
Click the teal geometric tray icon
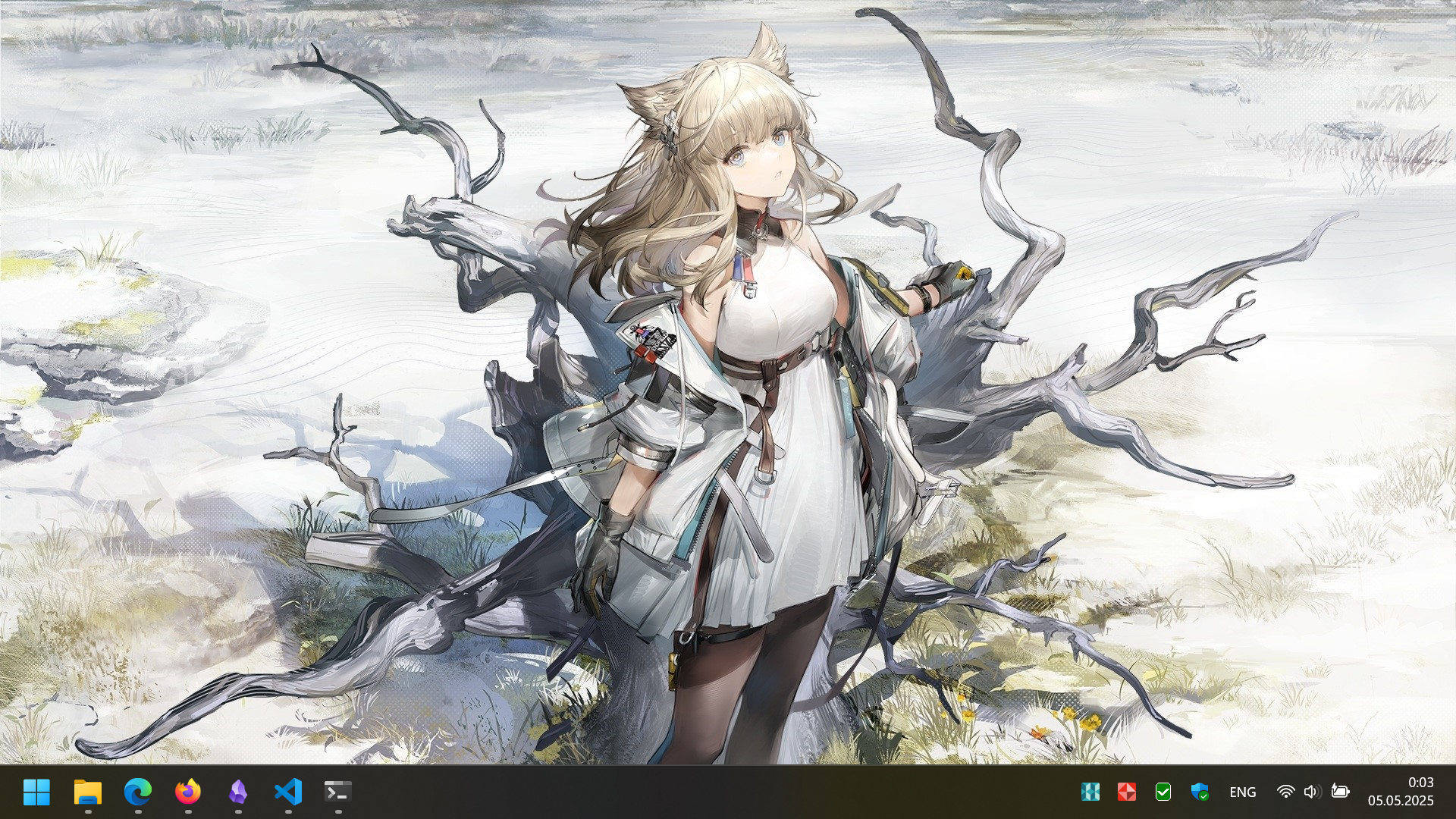(x=1090, y=792)
